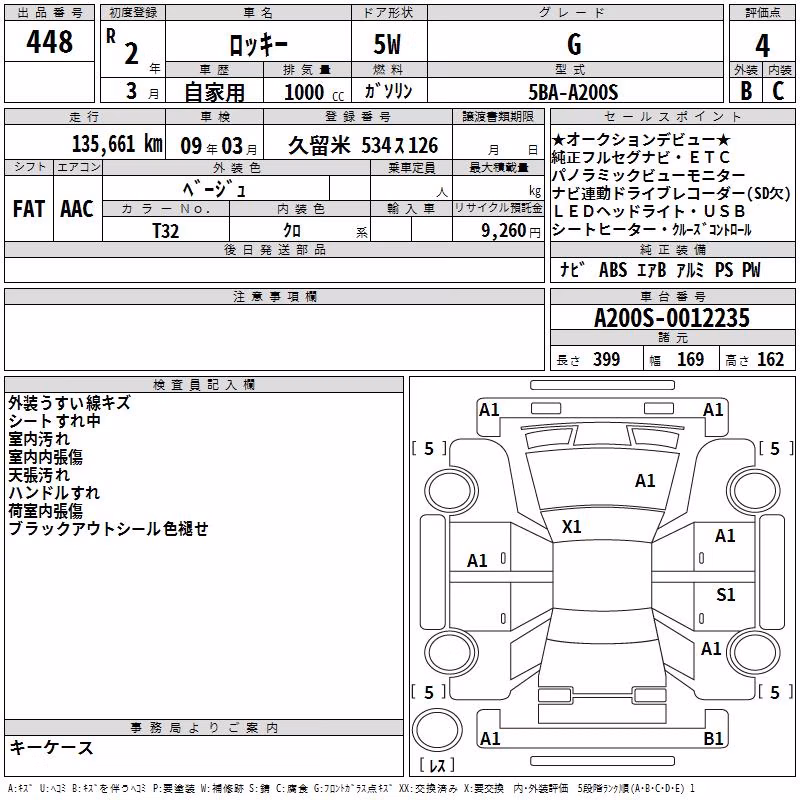
Task: Click the displacement value 1000 cc
Action: click(x=314, y=93)
